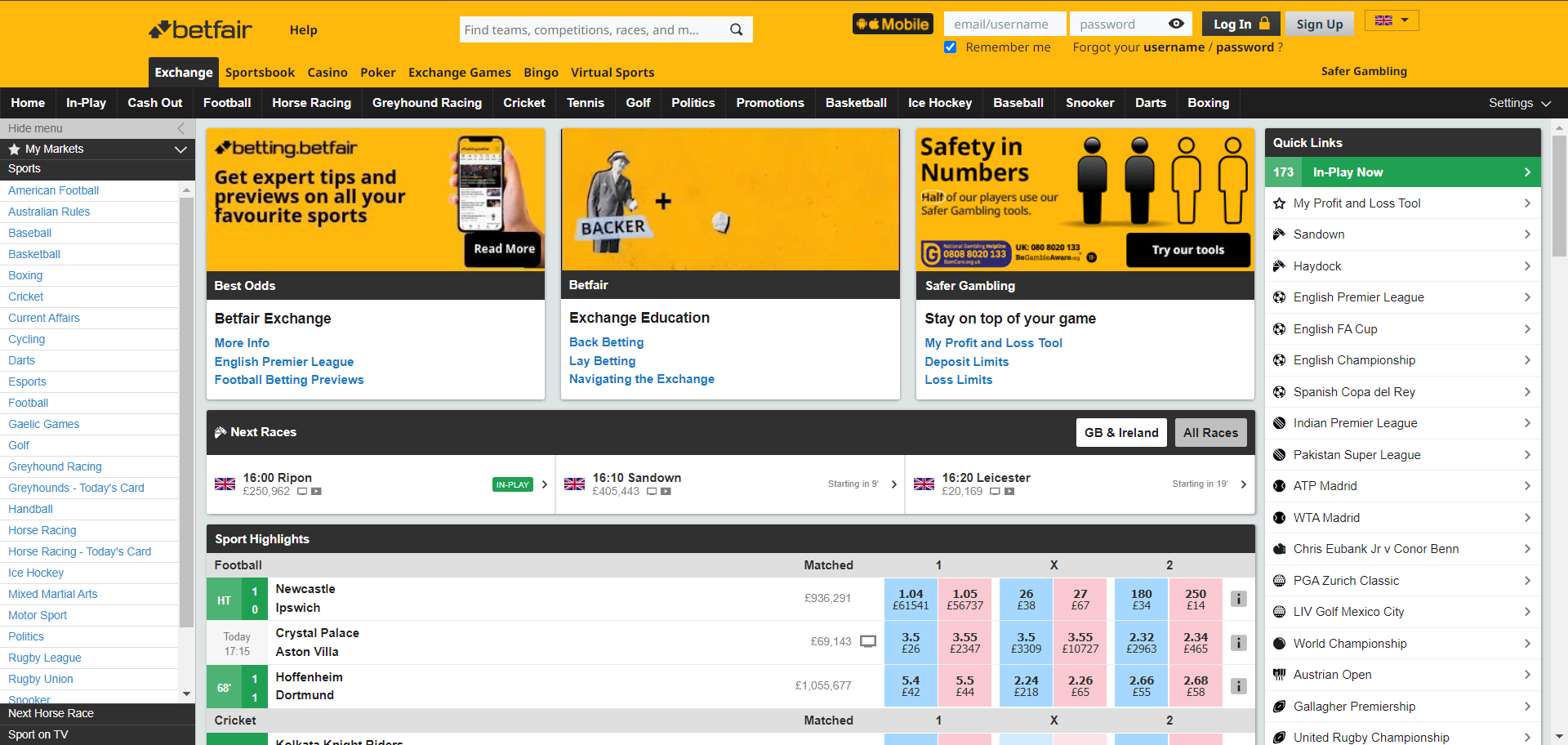
Task: Open the Mobile apps badge
Action: click(893, 24)
